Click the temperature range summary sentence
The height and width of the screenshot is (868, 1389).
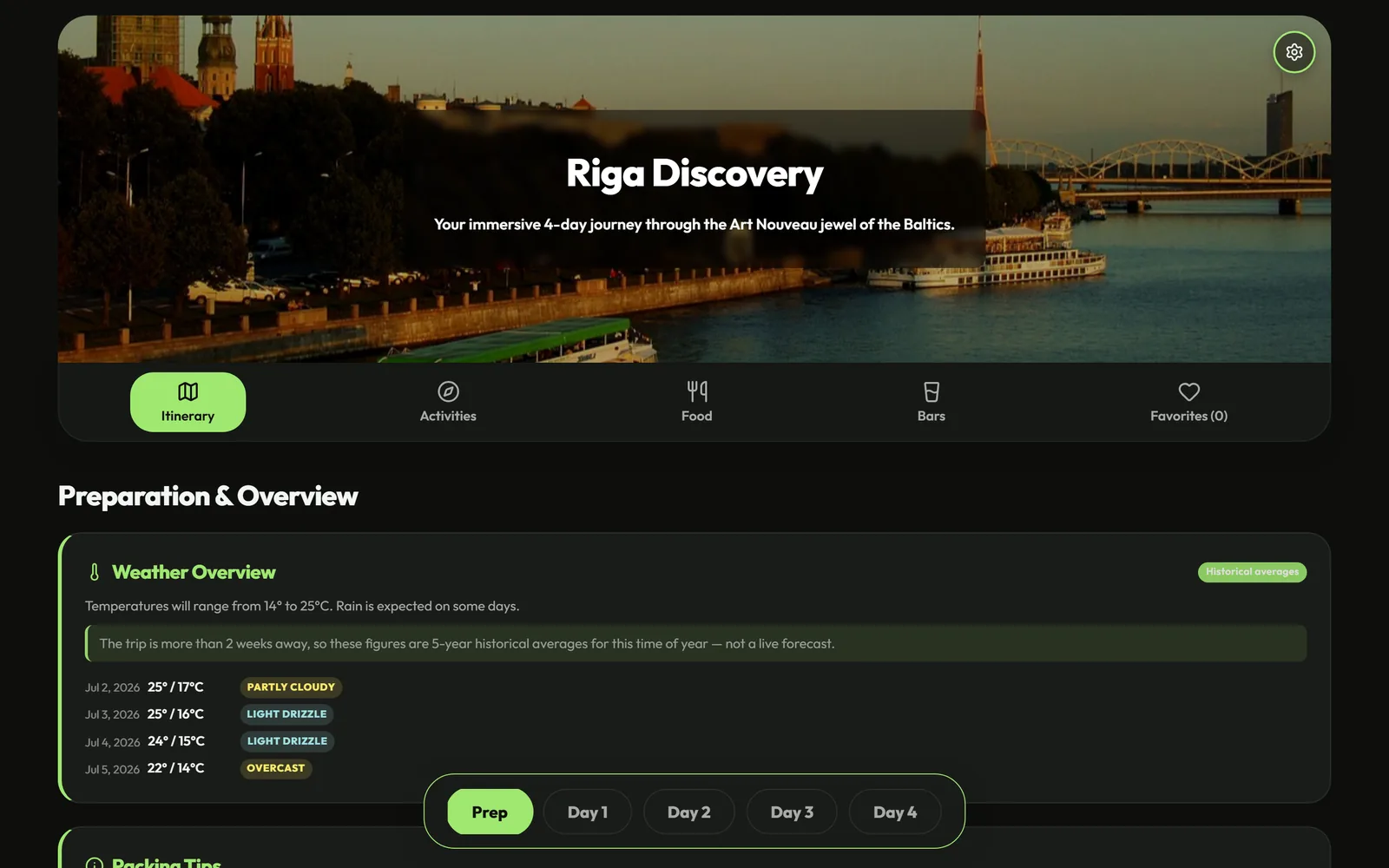(302, 606)
